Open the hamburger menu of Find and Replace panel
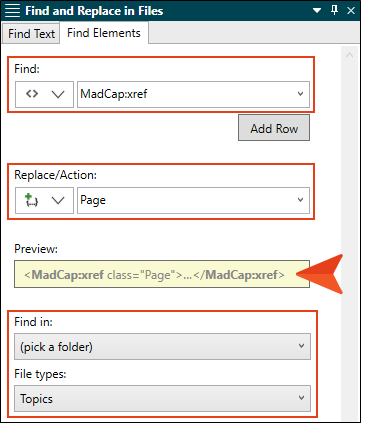The height and width of the screenshot is (423, 373). coord(12,11)
